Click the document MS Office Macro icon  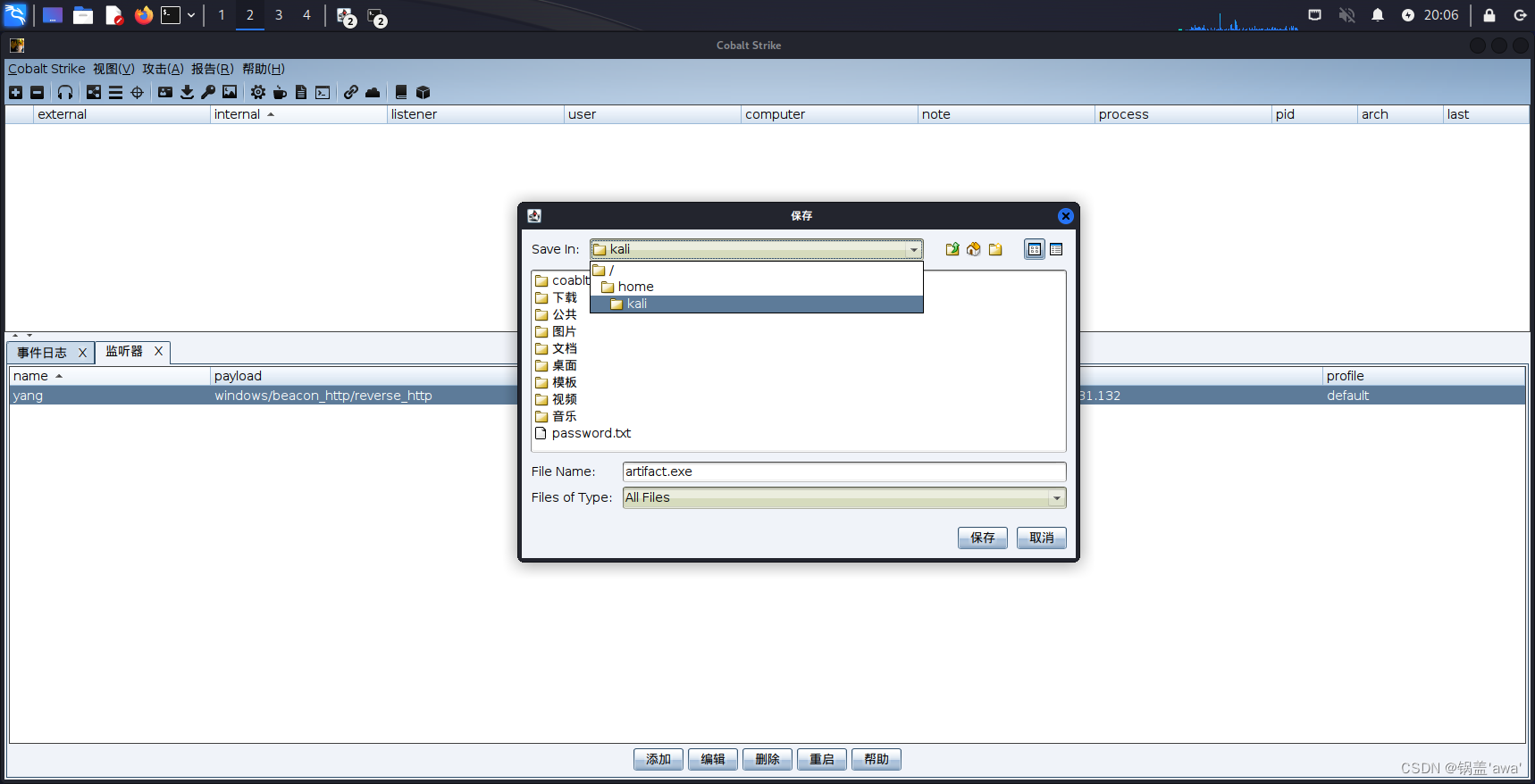click(301, 92)
